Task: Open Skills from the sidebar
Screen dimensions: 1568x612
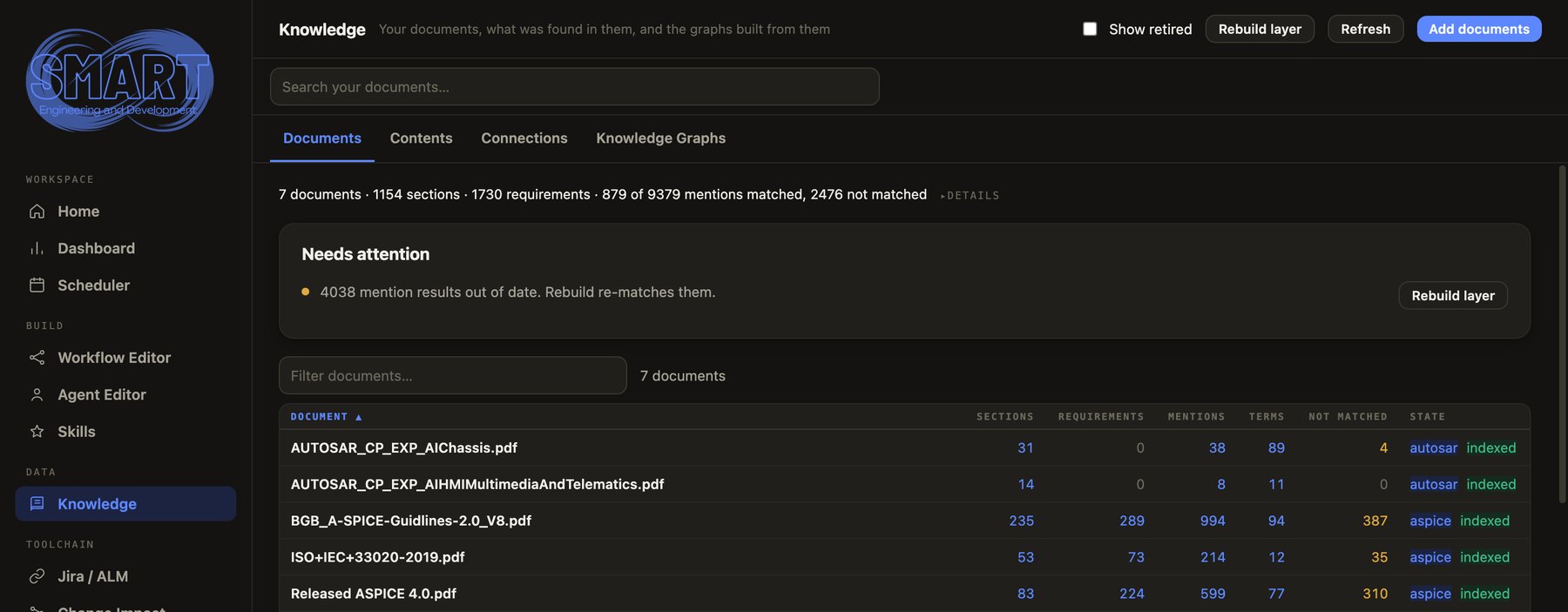Action: [x=125, y=431]
